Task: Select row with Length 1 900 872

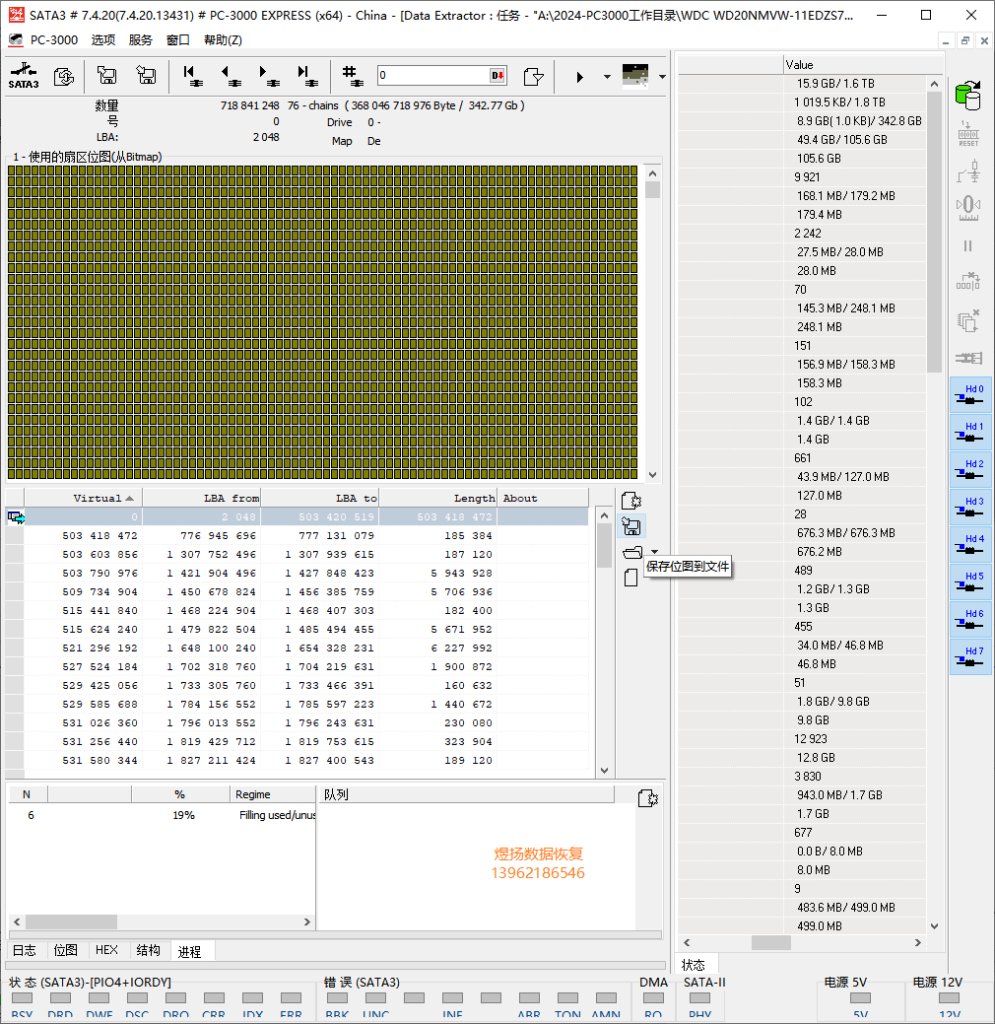Action: pos(296,667)
